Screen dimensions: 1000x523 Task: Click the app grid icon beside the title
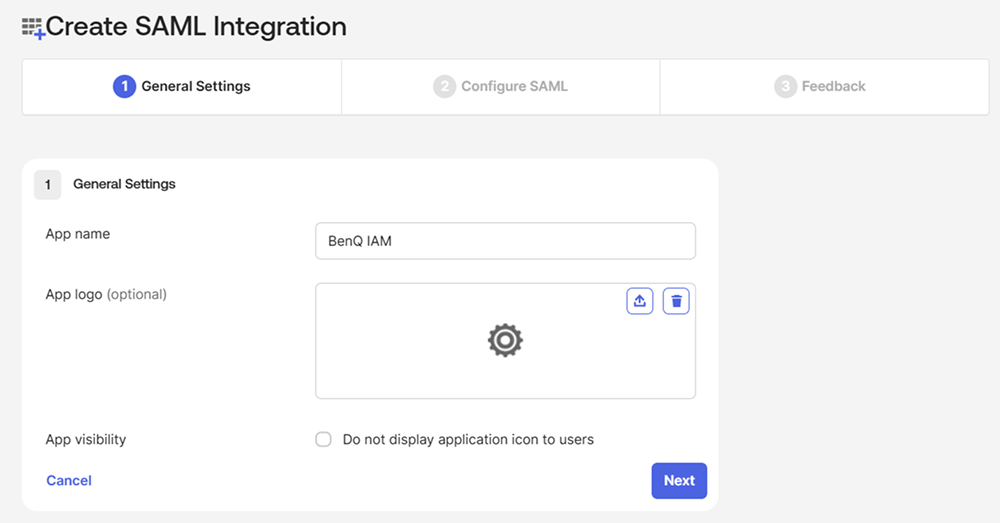(33, 28)
